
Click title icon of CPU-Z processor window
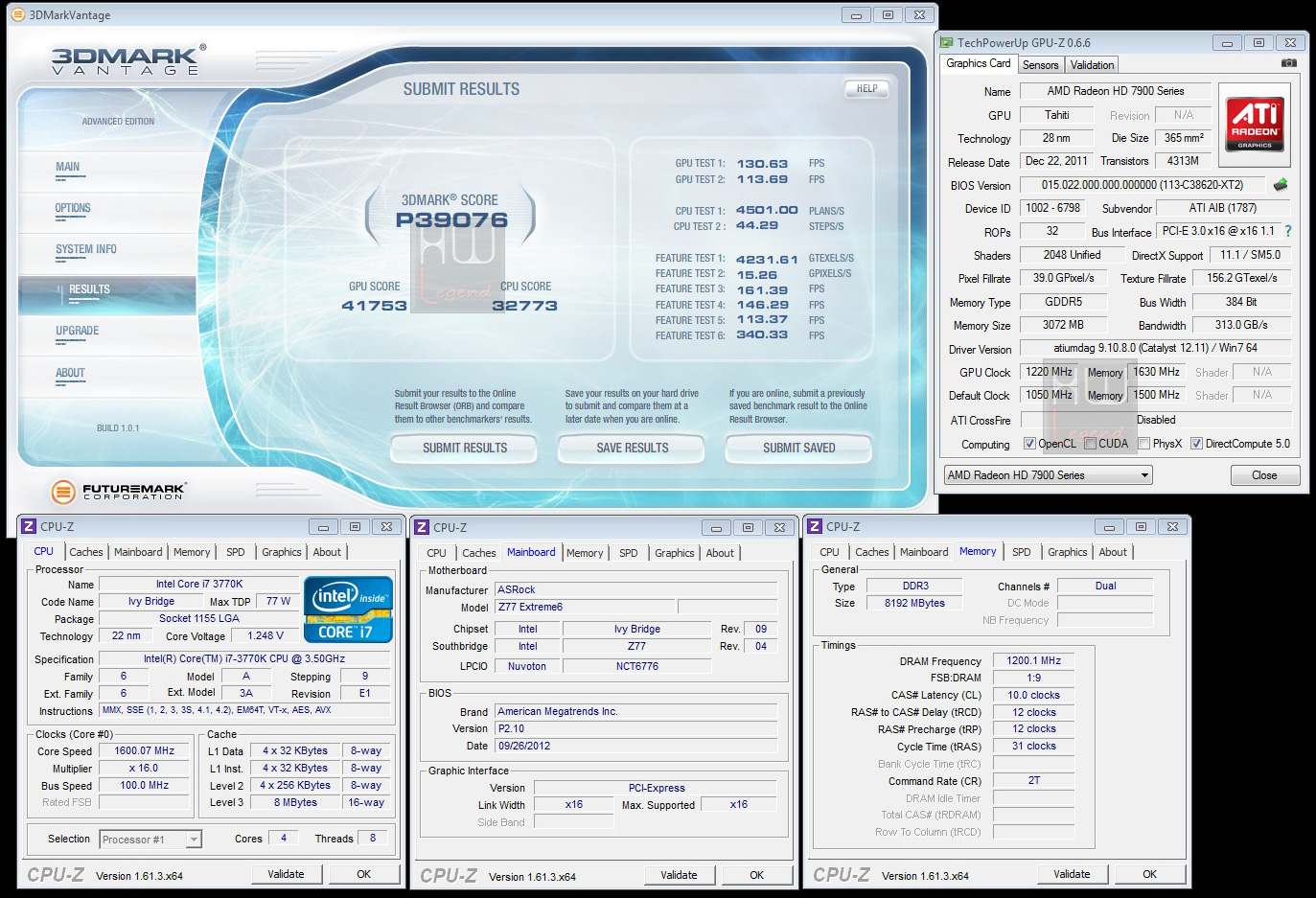pos(29,526)
